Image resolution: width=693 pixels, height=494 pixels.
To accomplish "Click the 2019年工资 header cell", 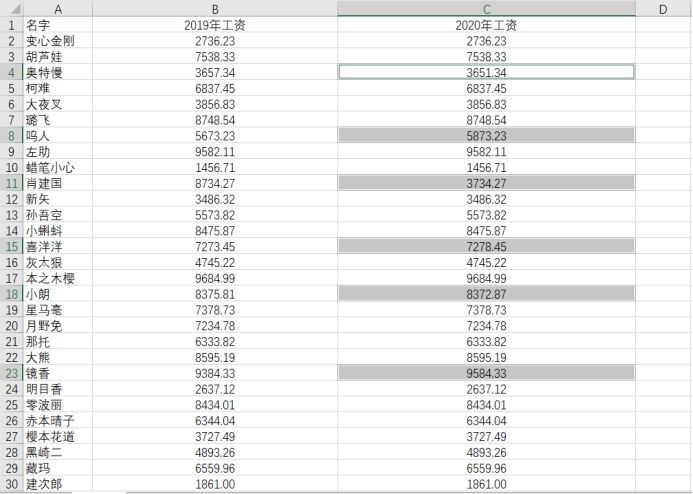I will tap(215, 25).
